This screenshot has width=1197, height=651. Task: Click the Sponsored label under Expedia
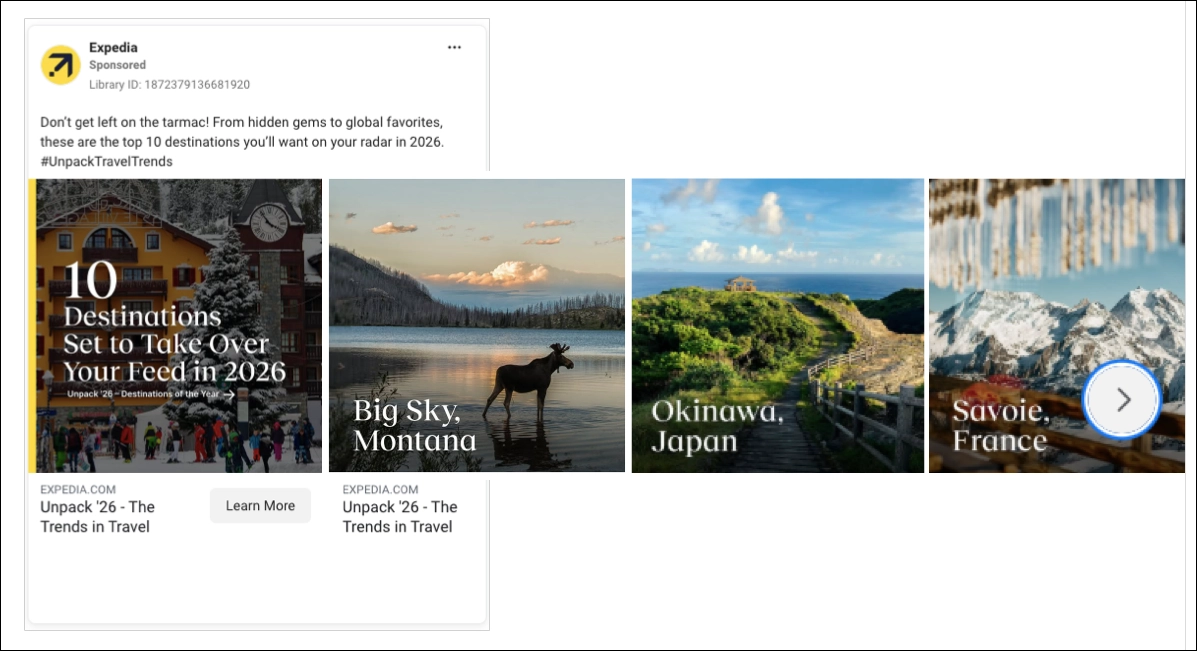(117, 64)
